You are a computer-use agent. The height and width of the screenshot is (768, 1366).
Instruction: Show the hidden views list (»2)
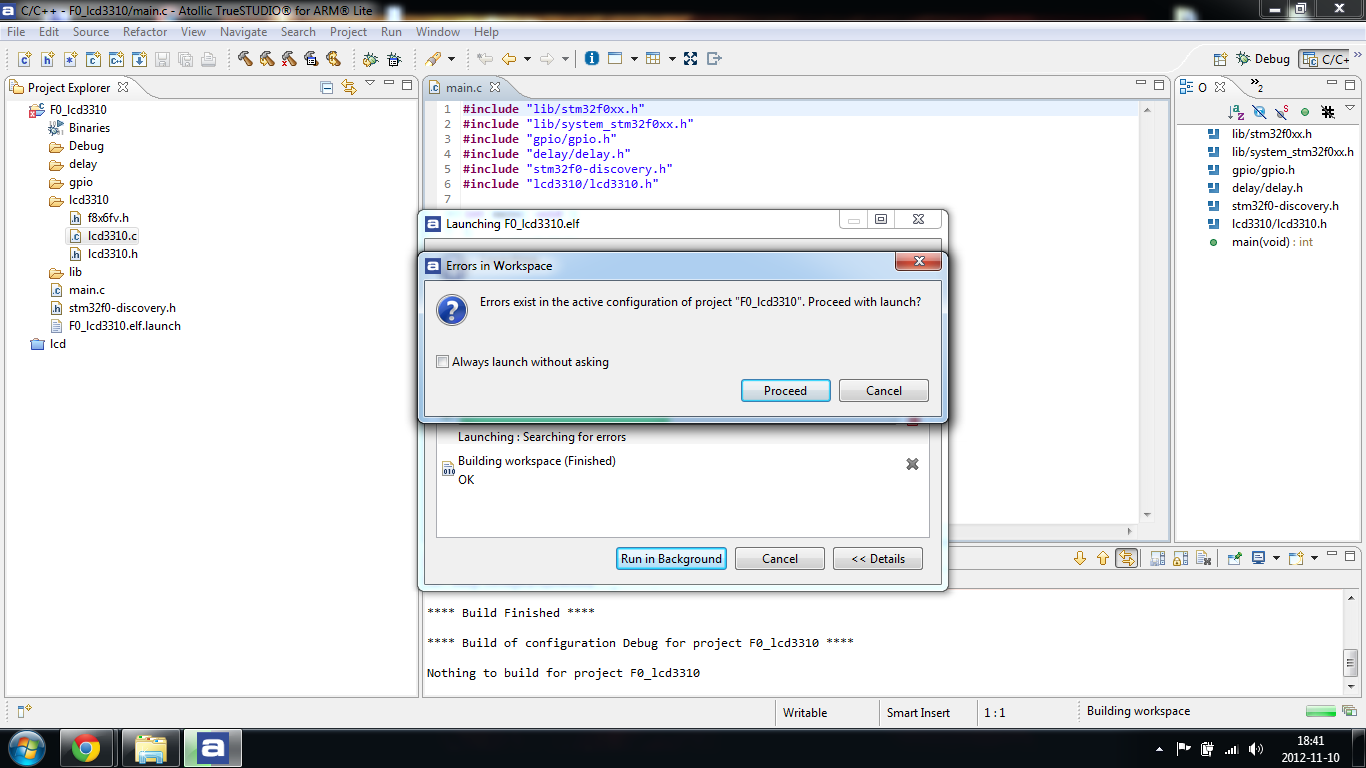point(1256,88)
